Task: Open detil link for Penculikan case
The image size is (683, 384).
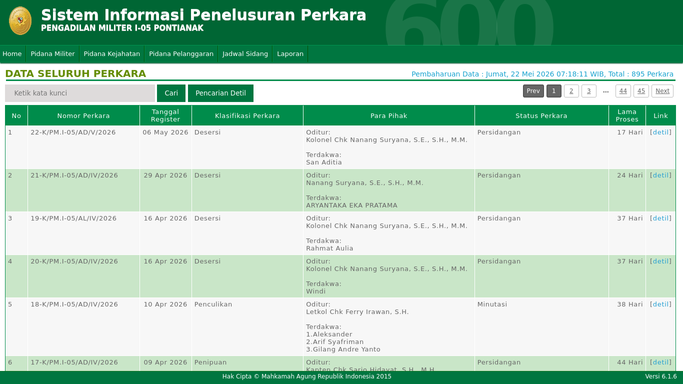Action: [660, 304]
